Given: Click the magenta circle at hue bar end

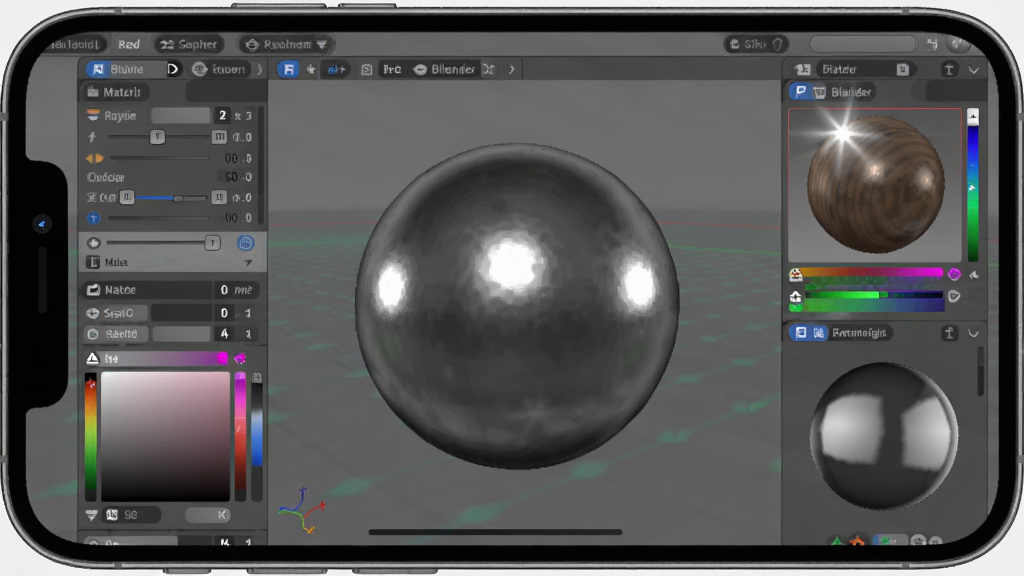Looking at the screenshot, I should tap(954, 274).
